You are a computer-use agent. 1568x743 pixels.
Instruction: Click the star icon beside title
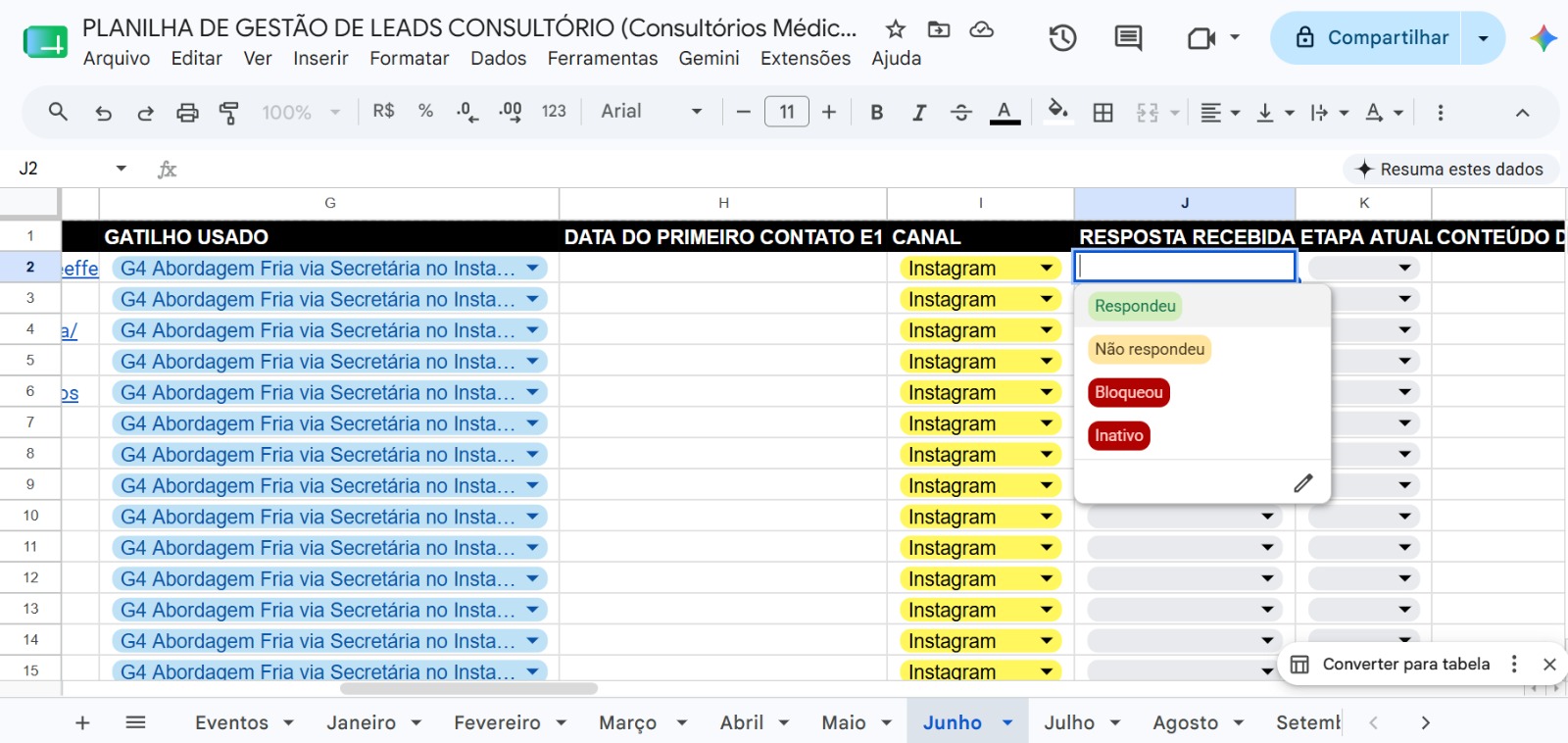pyautogui.click(x=896, y=29)
